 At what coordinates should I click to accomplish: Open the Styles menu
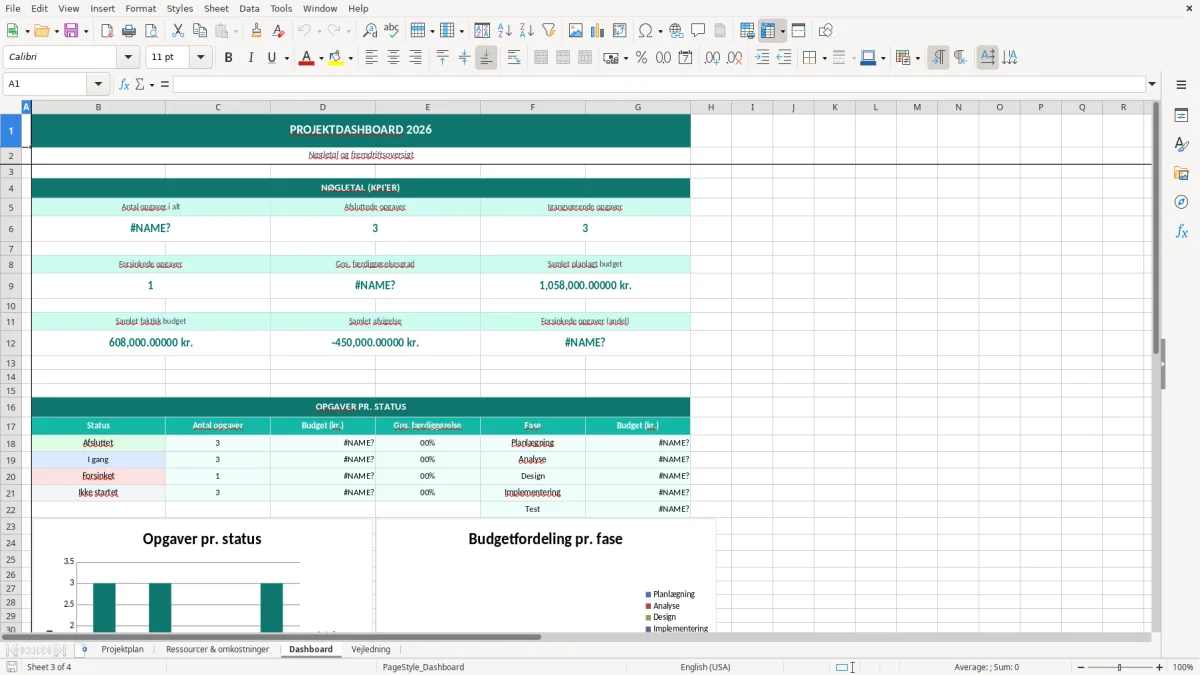tap(180, 8)
